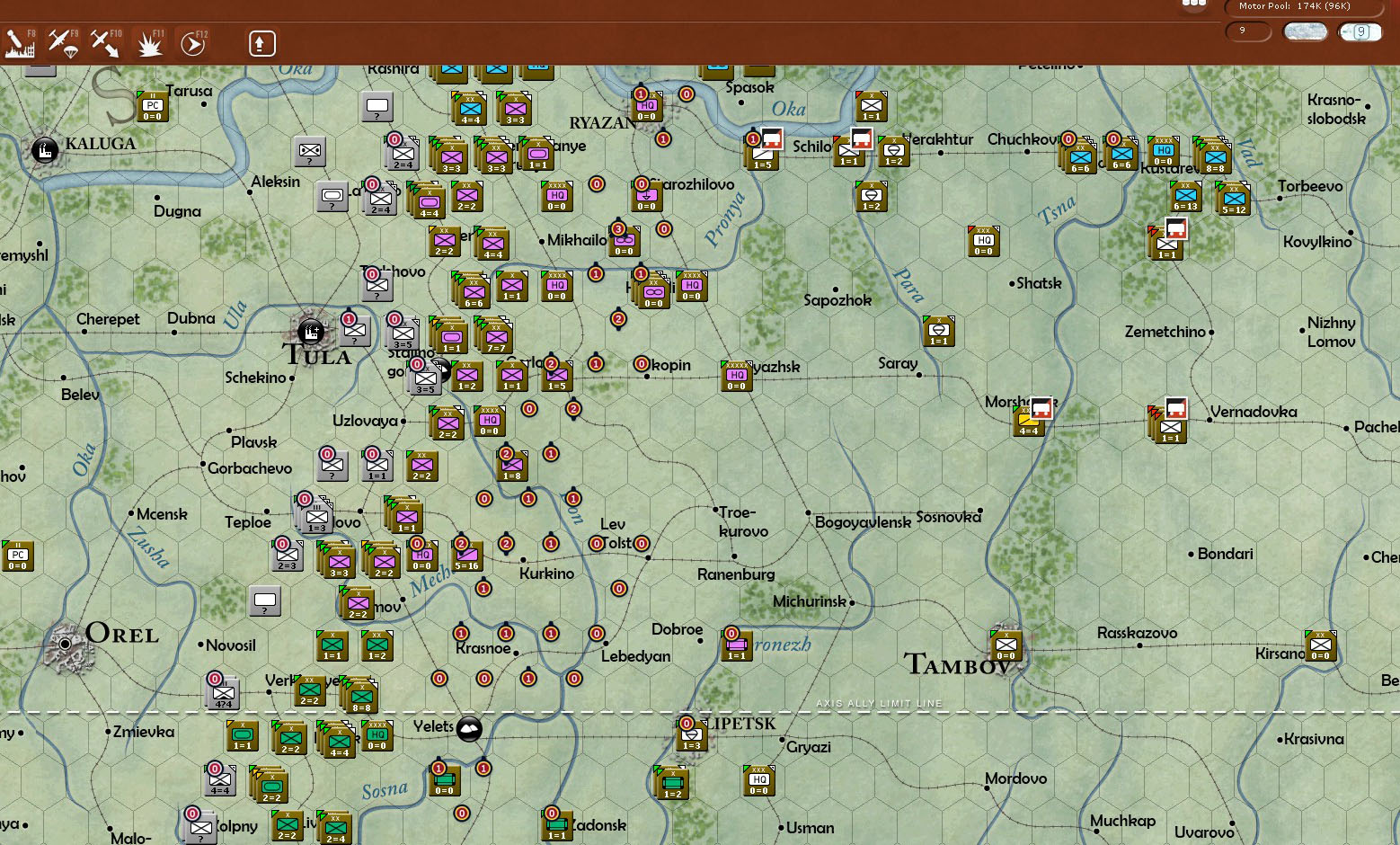
Task: Select the unknown unit counter near Novosil
Action: pyautogui.click(x=265, y=600)
